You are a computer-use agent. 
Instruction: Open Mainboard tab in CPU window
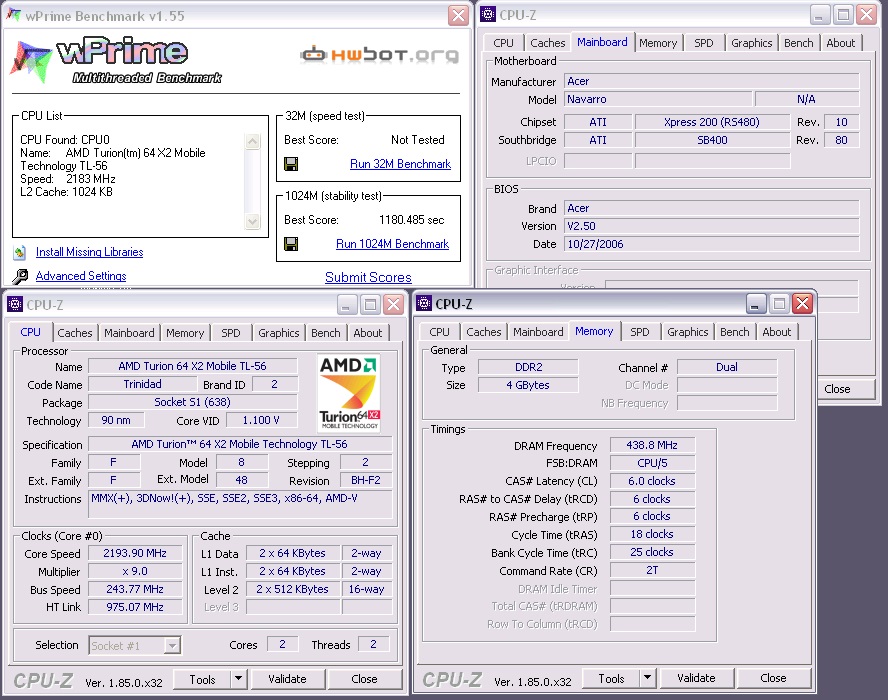[x=129, y=333]
